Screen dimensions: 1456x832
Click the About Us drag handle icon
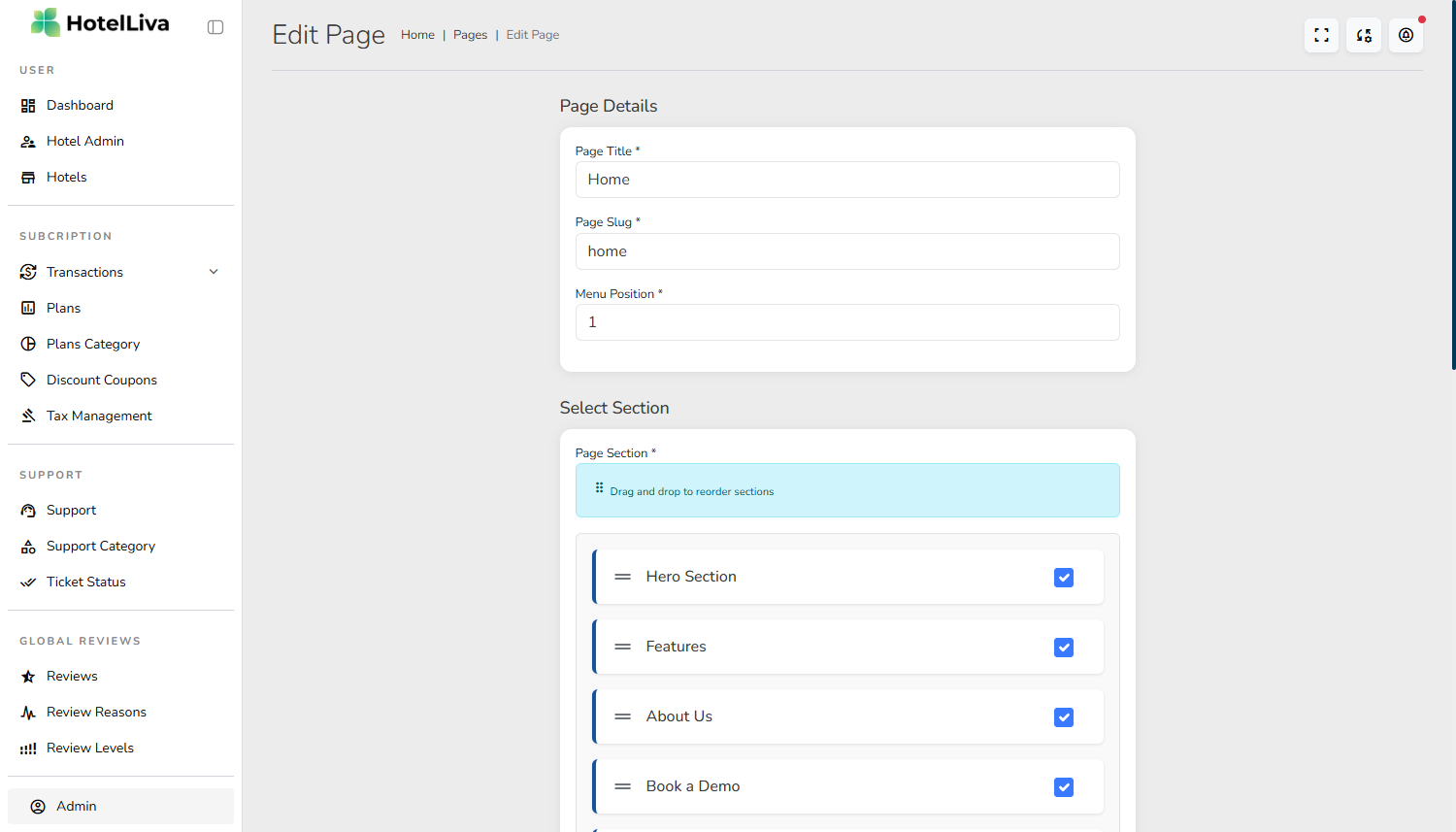click(x=623, y=716)
